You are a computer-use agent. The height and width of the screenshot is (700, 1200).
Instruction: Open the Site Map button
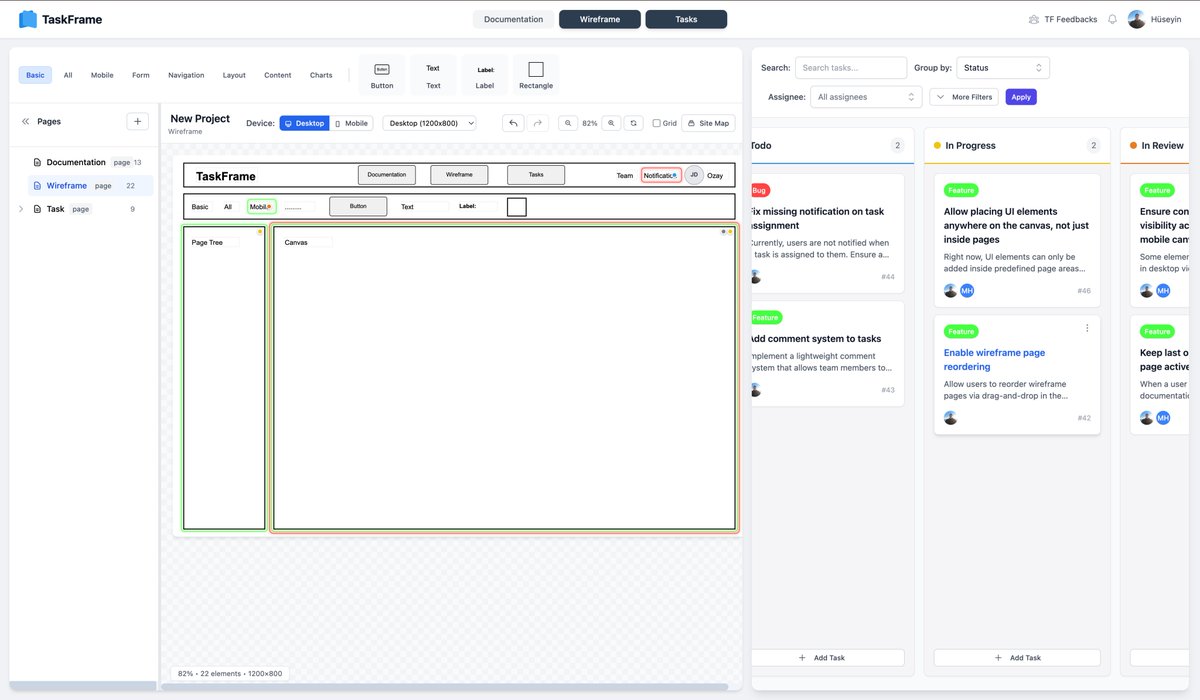(710, 123)
